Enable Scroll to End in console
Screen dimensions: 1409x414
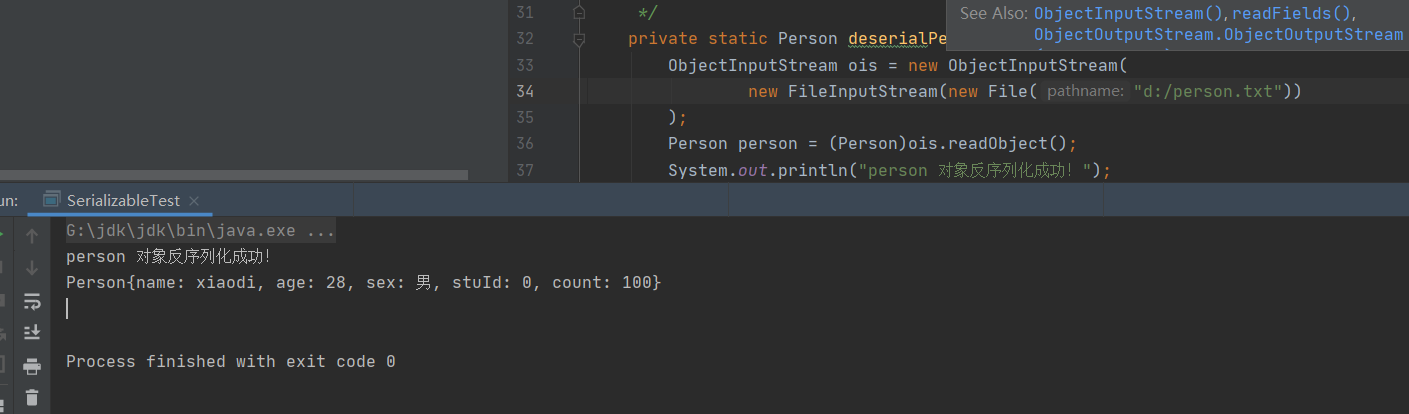pos(32,332)
